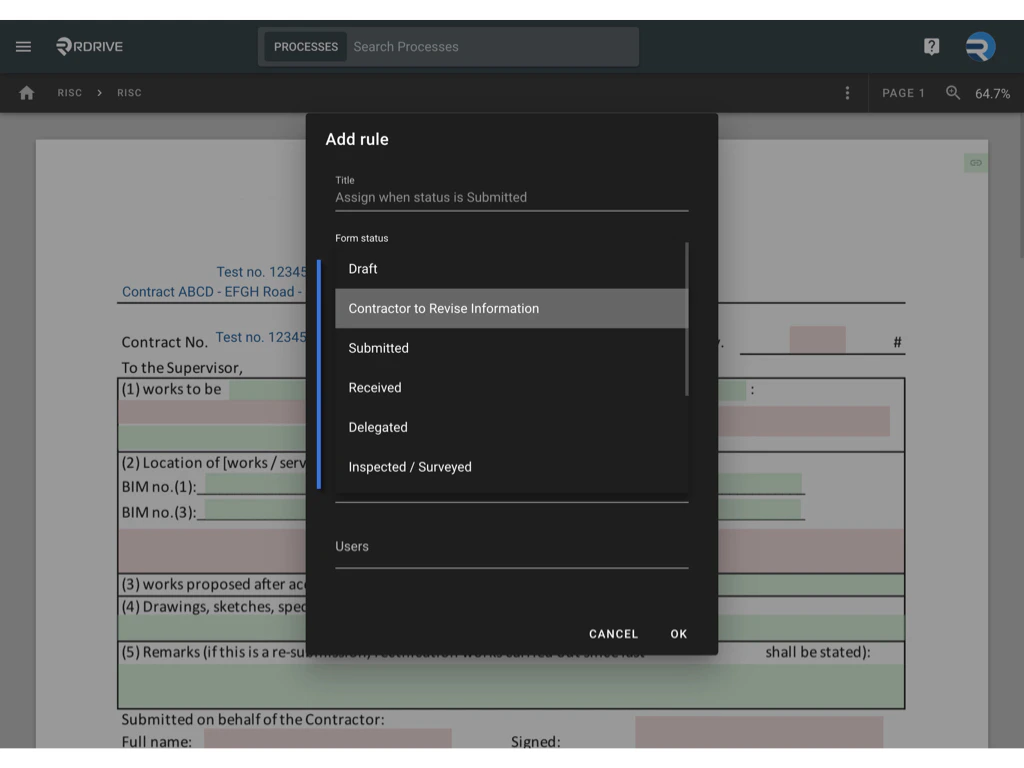Cancel the Add rule dialog
1024x768 pixels.
[612, 633]
